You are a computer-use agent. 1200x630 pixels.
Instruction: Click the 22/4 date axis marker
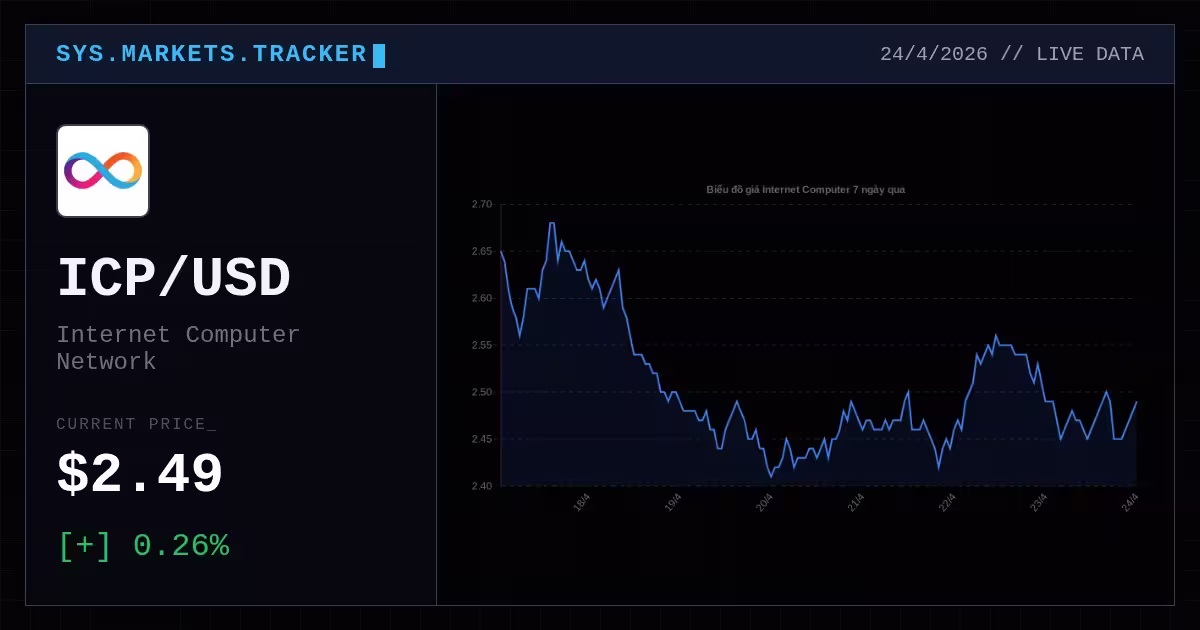(948, 502)
